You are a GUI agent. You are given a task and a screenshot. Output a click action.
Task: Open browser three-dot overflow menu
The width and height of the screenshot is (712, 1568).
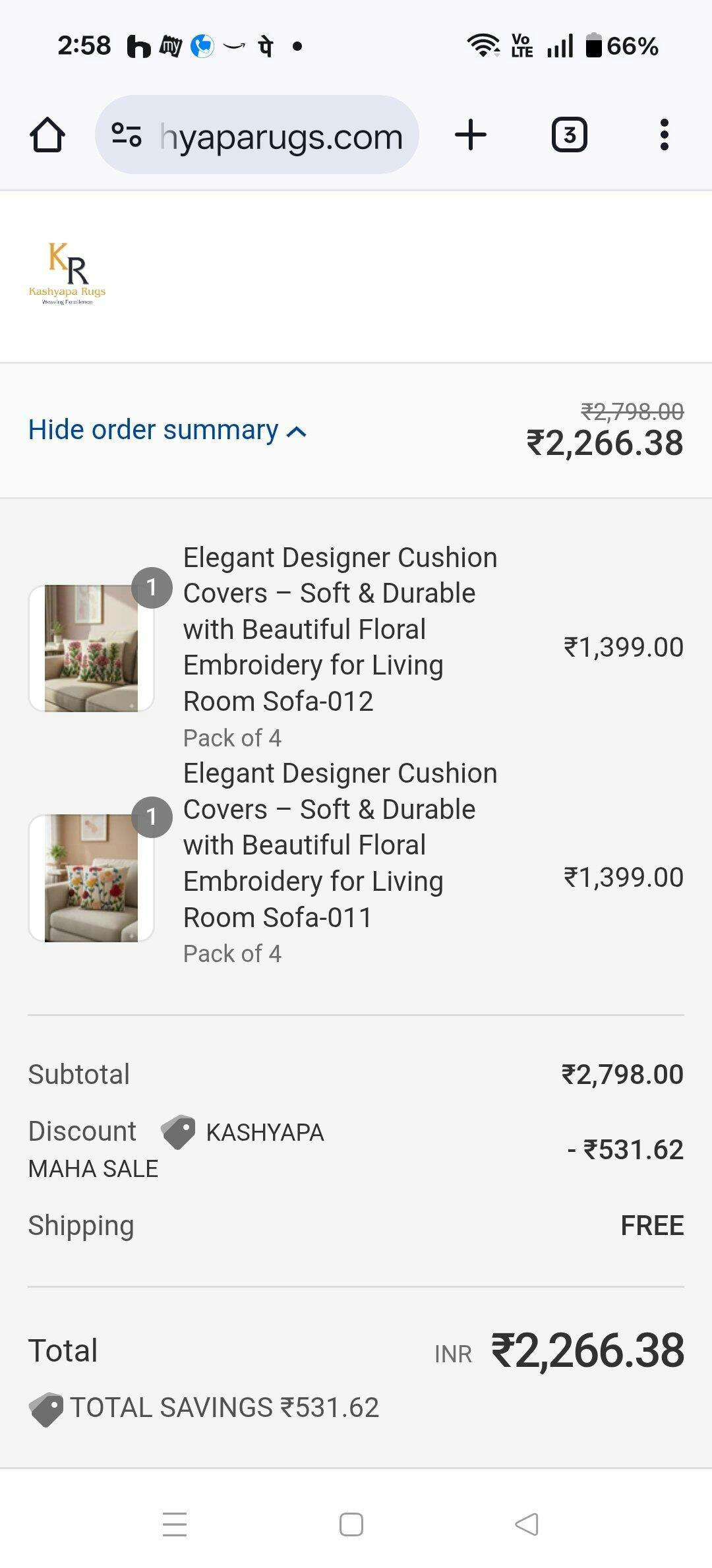[665, 135]
